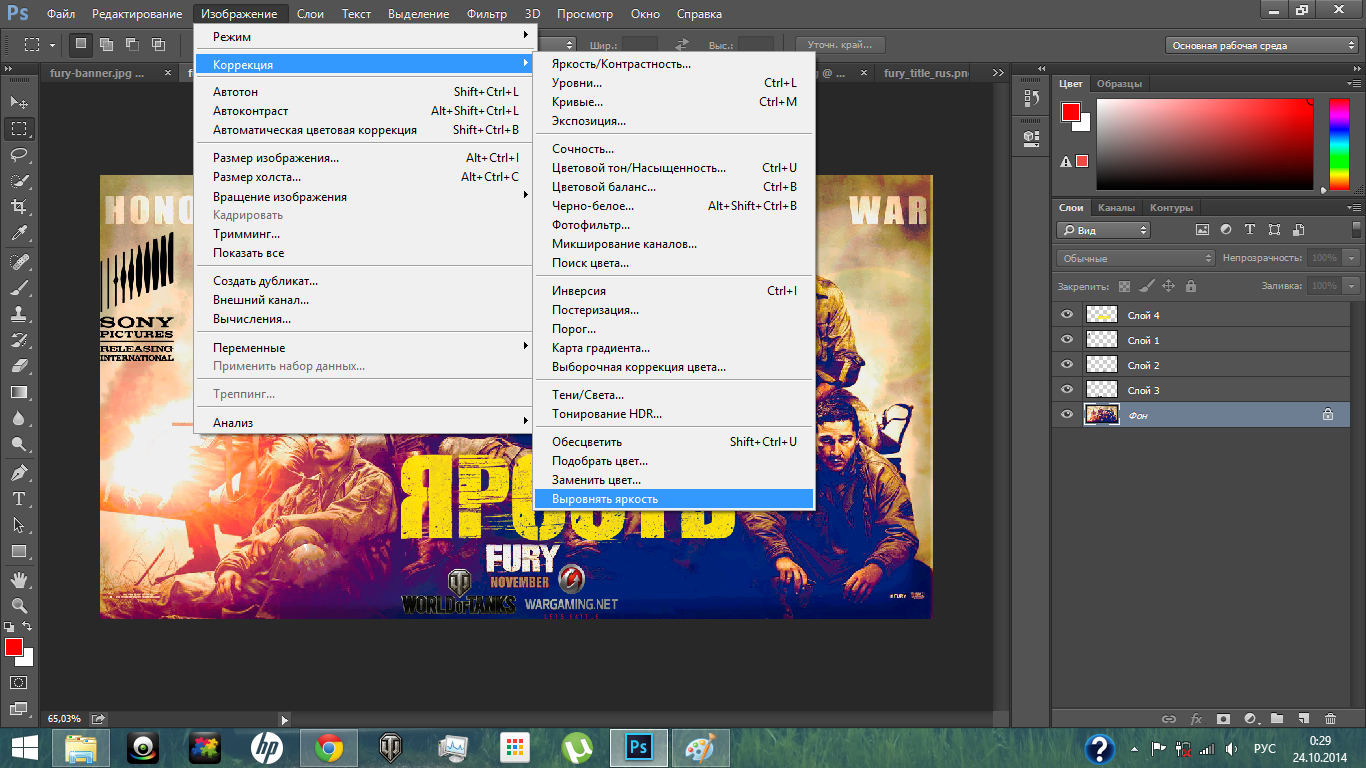Hide layer Слой 1
The height and width of the screenshot is (768, 1366).
[x=1067, y=340]
